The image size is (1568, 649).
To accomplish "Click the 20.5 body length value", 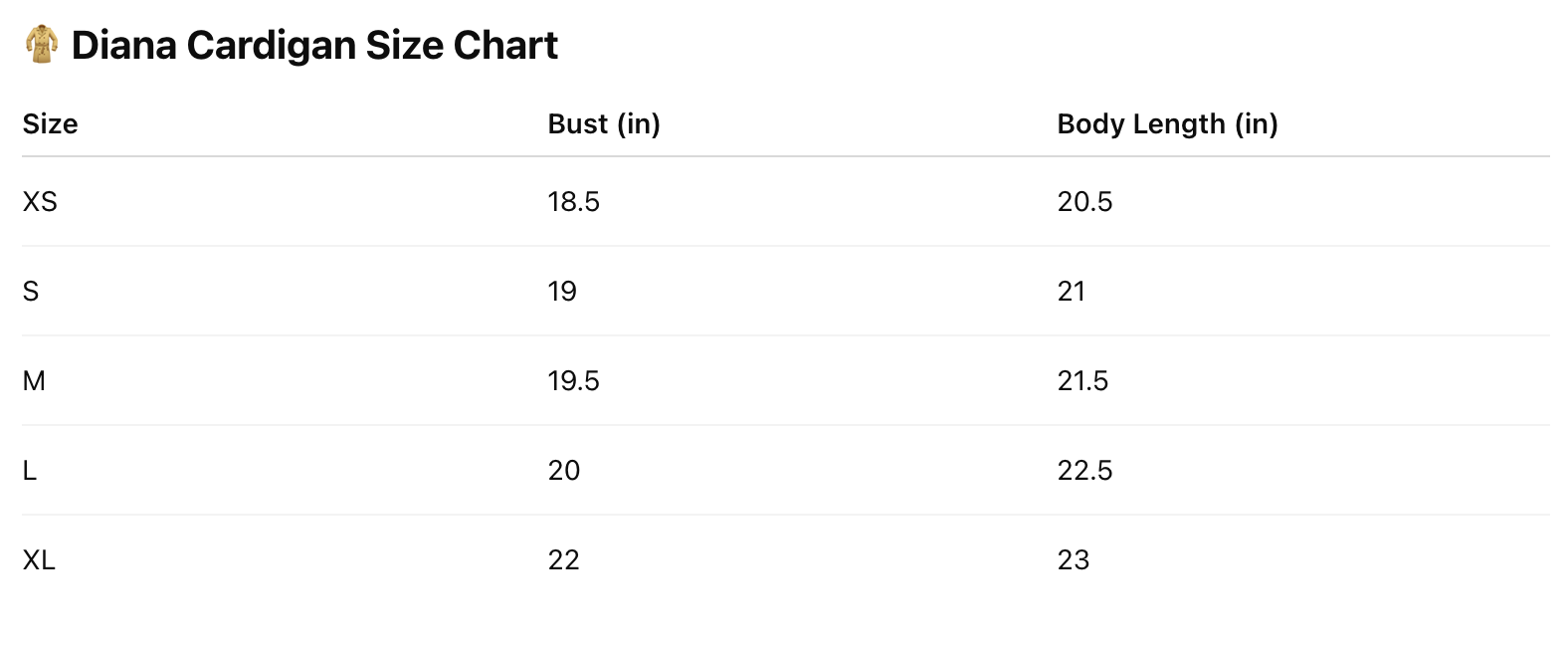I will (x=1084, y=202).
